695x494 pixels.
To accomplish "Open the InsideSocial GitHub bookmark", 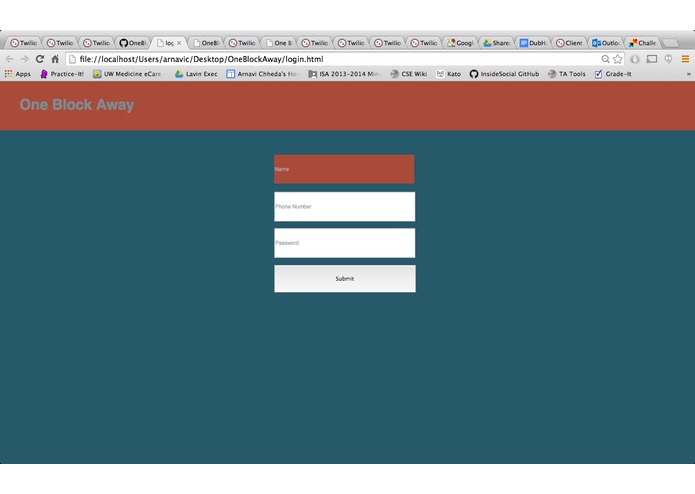I will point(504,74).
